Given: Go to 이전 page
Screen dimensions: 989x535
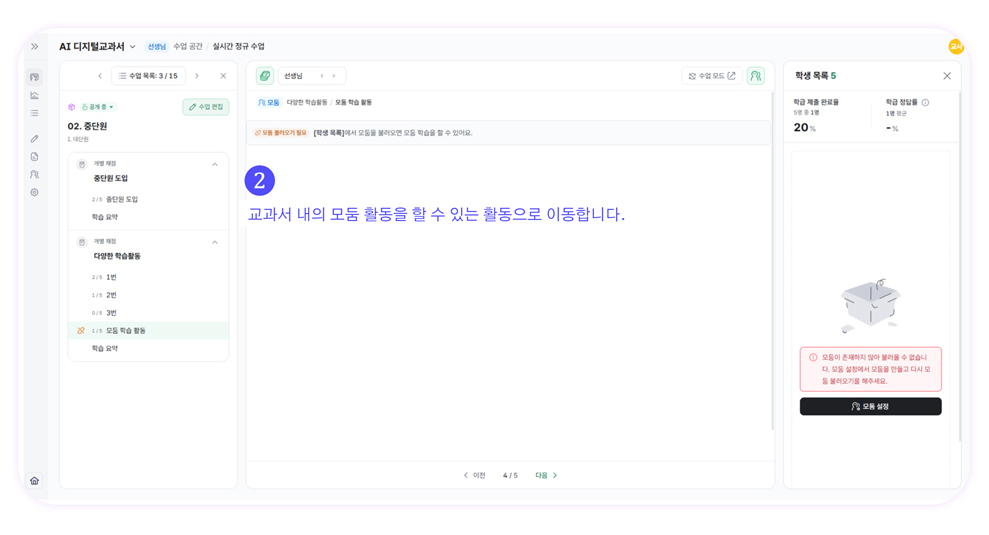Looking at the screenshot, I should click(x=475, y=476).
